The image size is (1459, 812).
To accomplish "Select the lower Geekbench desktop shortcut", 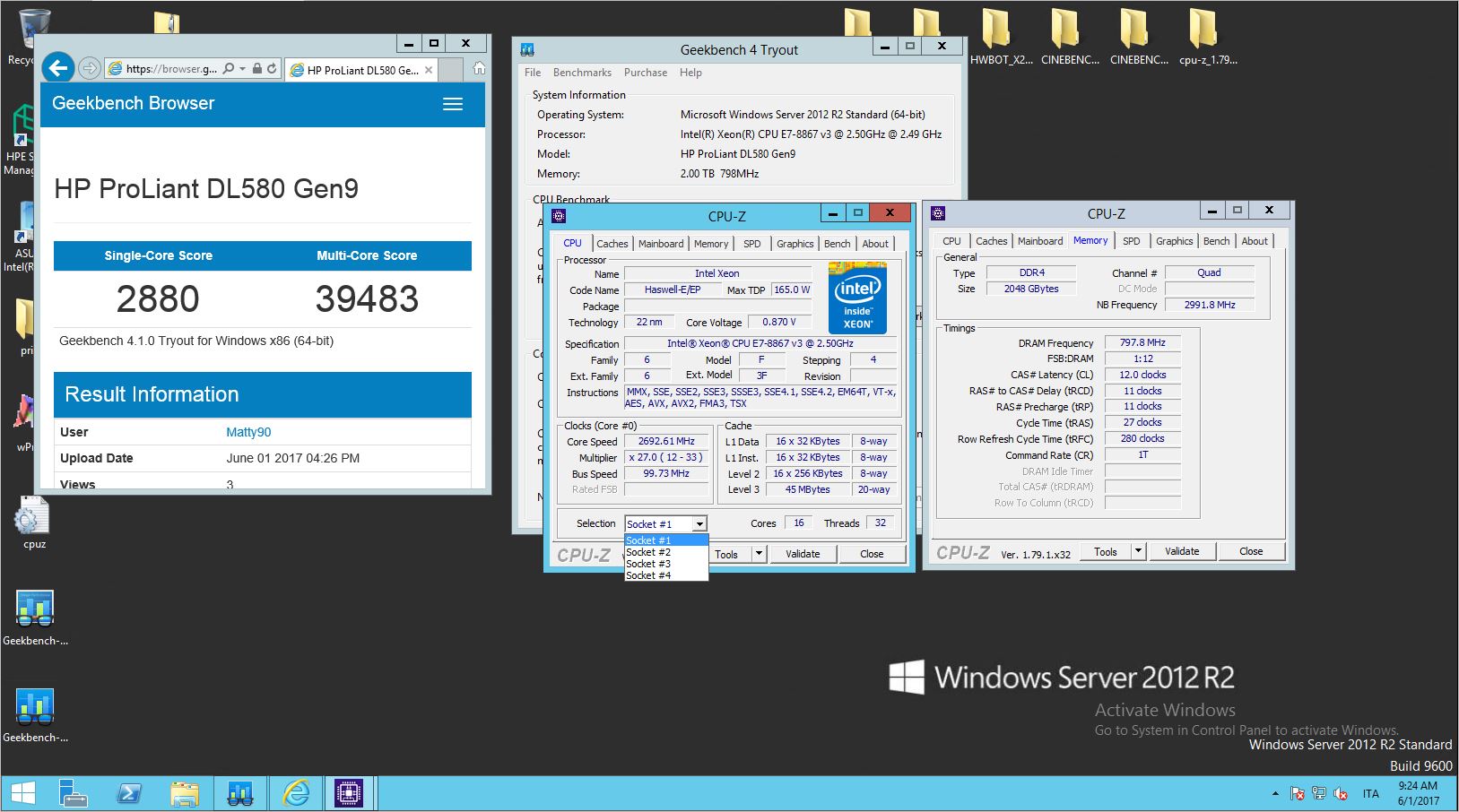I will coord(35,714).
